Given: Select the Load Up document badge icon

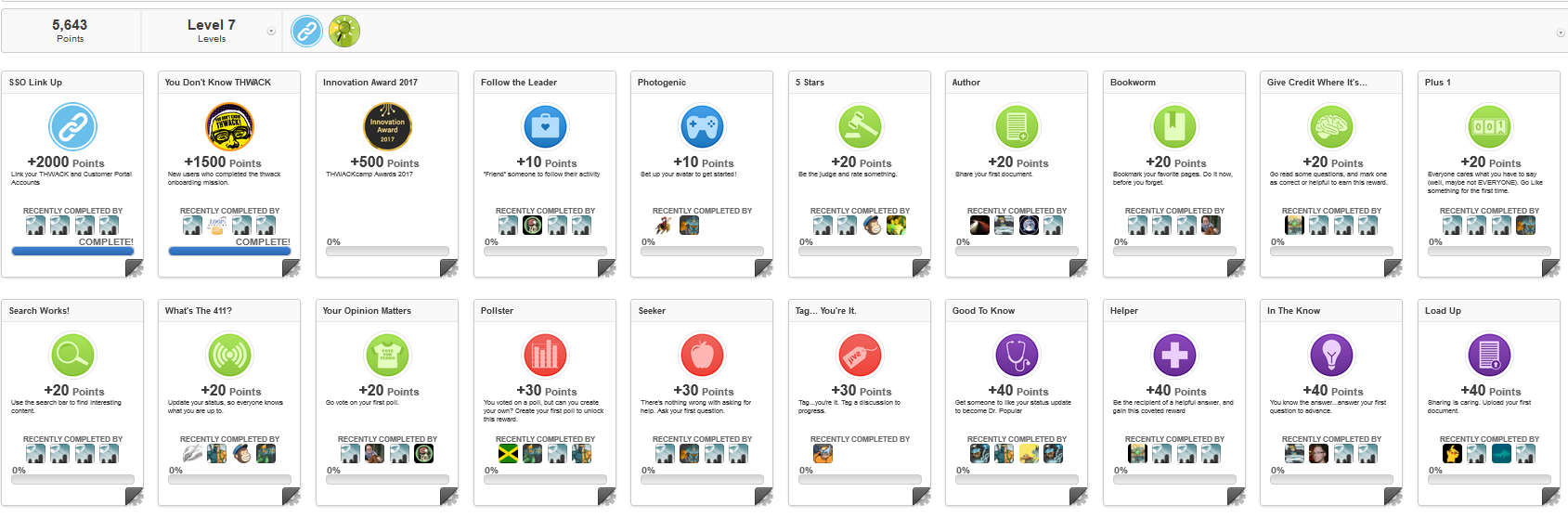Looking at the screenshot, I should point(1489,355).
